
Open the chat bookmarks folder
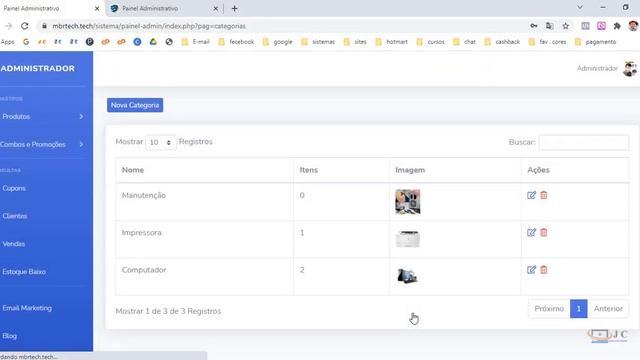tap(464, 42)
